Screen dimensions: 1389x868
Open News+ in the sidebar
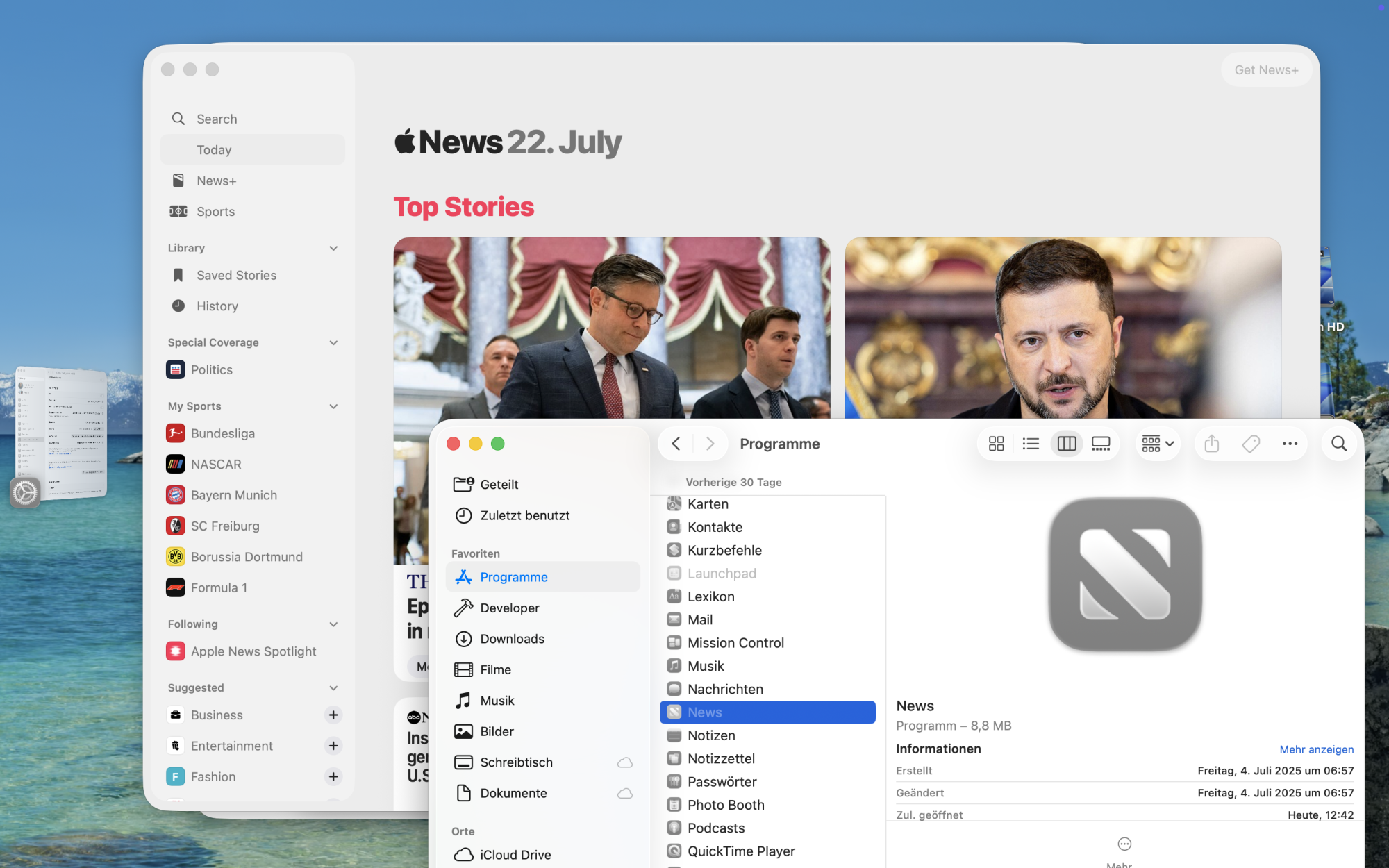pyautogui.click(x=216, y=181)
